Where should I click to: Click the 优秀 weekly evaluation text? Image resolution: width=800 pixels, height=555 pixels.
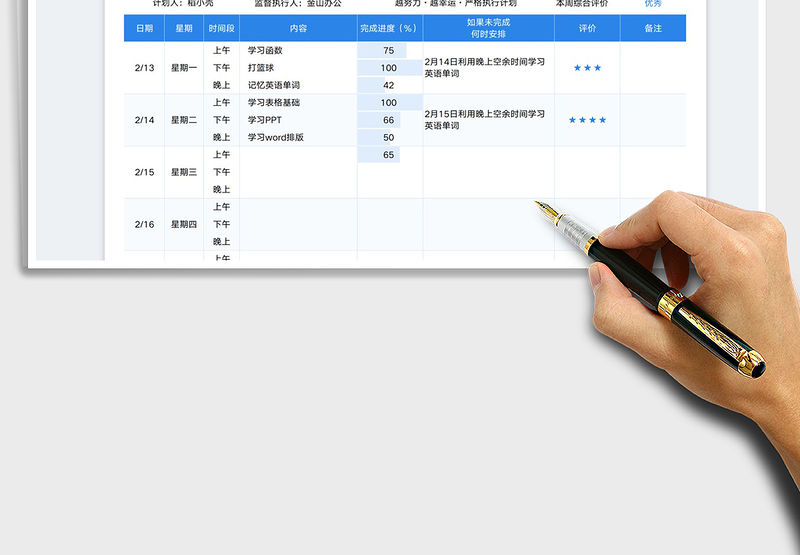[x=653, y=4]
